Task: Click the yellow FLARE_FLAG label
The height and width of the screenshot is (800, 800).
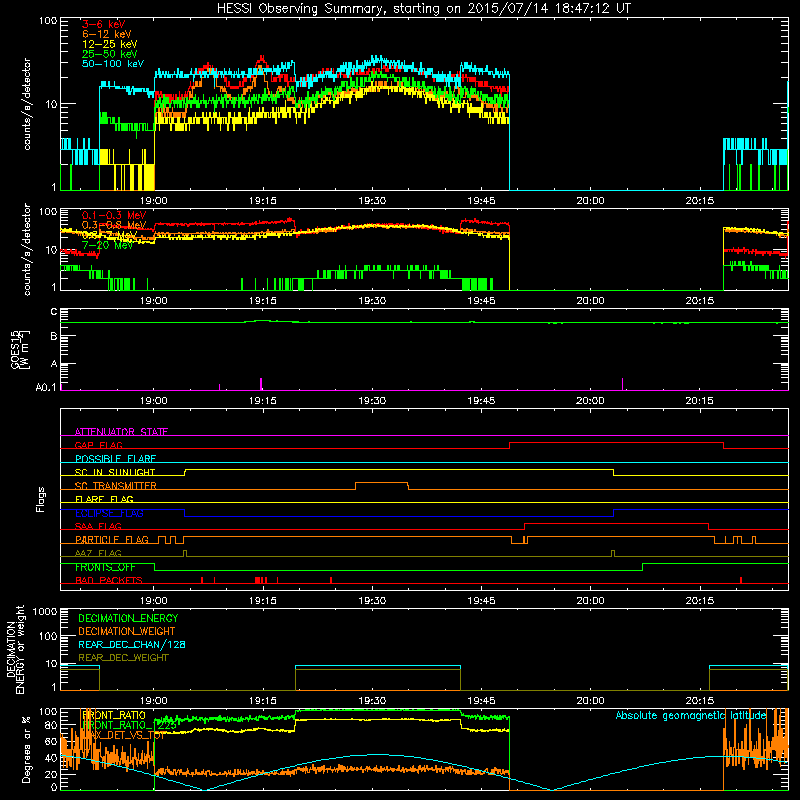Action: (104, 499)
